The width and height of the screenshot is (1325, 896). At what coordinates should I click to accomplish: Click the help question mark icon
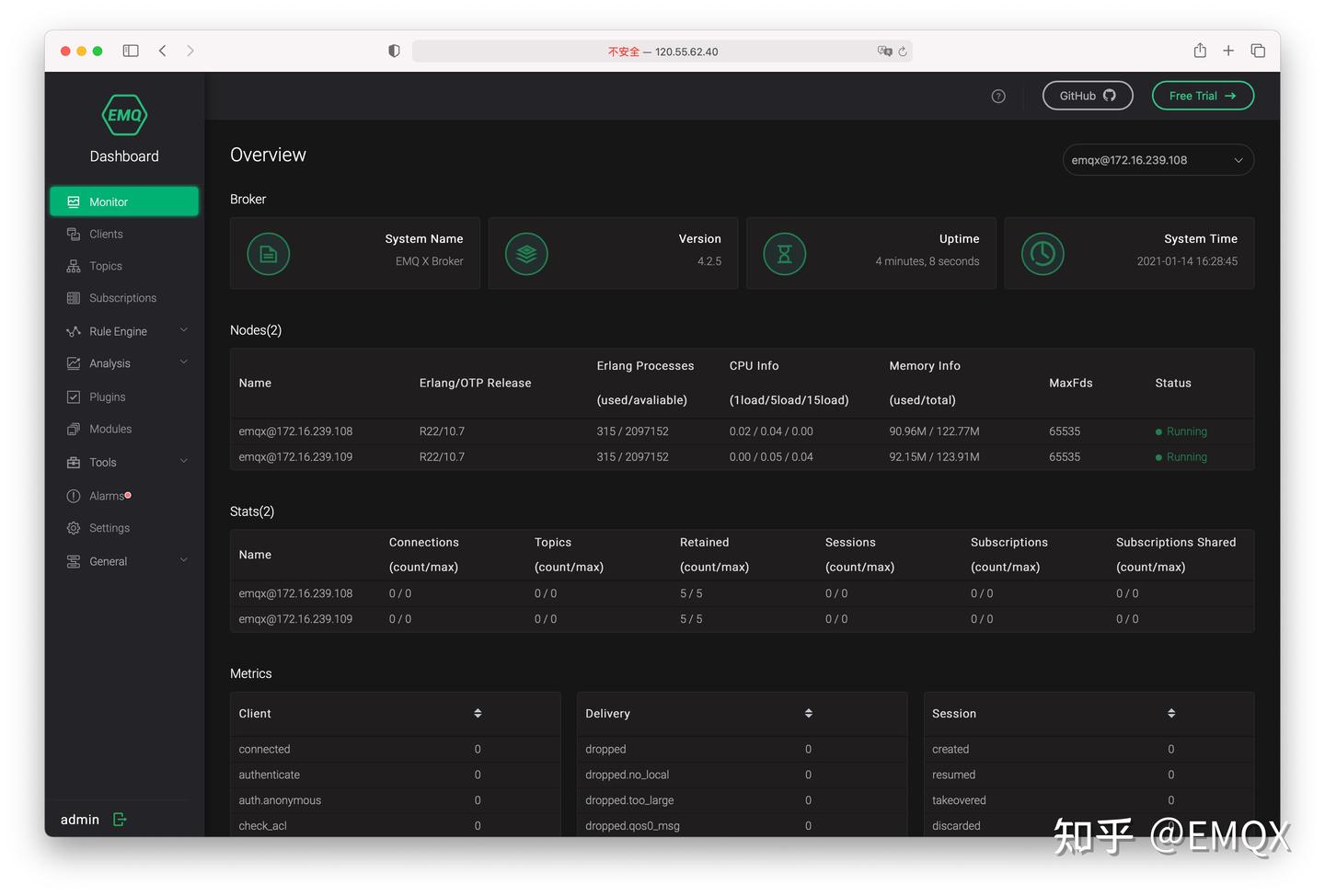(x=998, y=96)
